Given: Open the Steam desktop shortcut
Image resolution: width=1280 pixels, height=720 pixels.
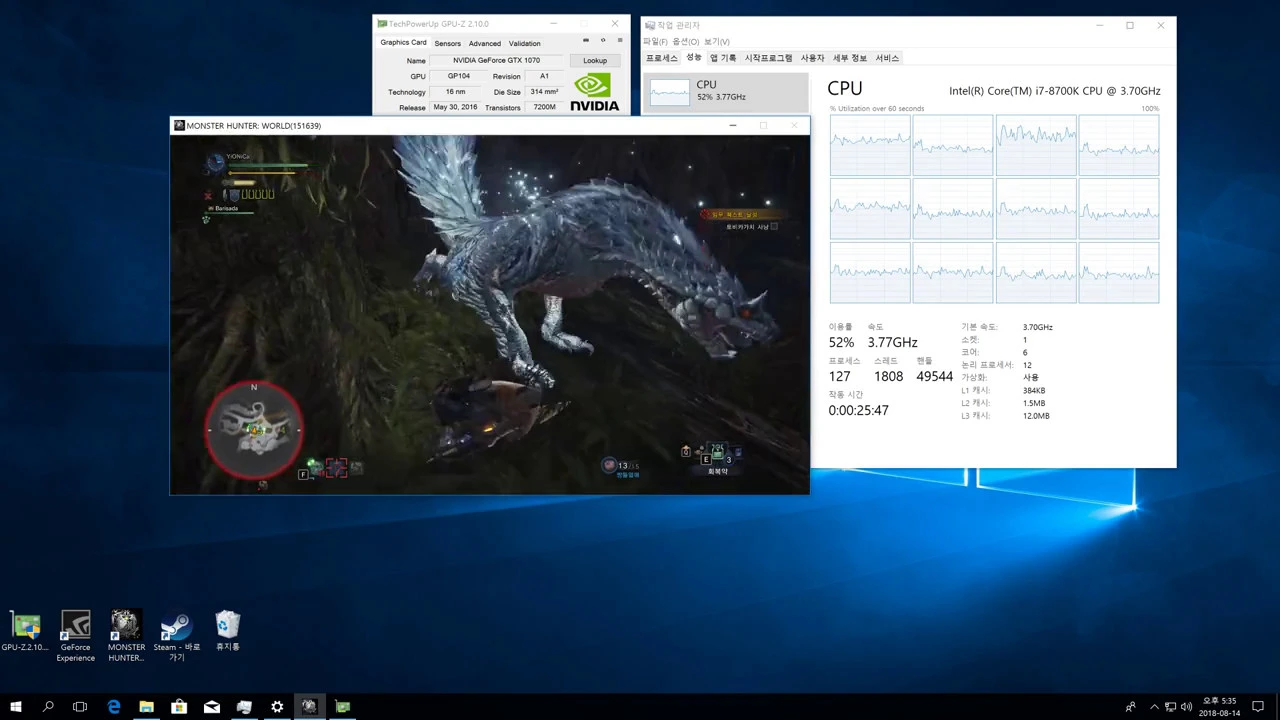Looking at the screenshot, I should pyautogui.click(x=177, y=636).
